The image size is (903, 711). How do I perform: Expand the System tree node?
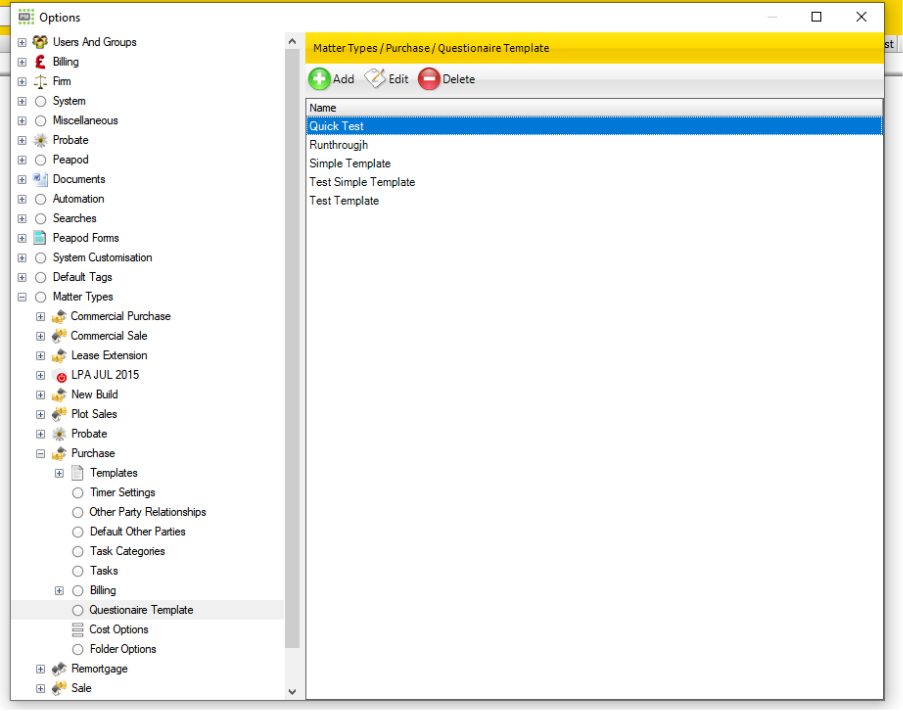click(x=22, y=101)
